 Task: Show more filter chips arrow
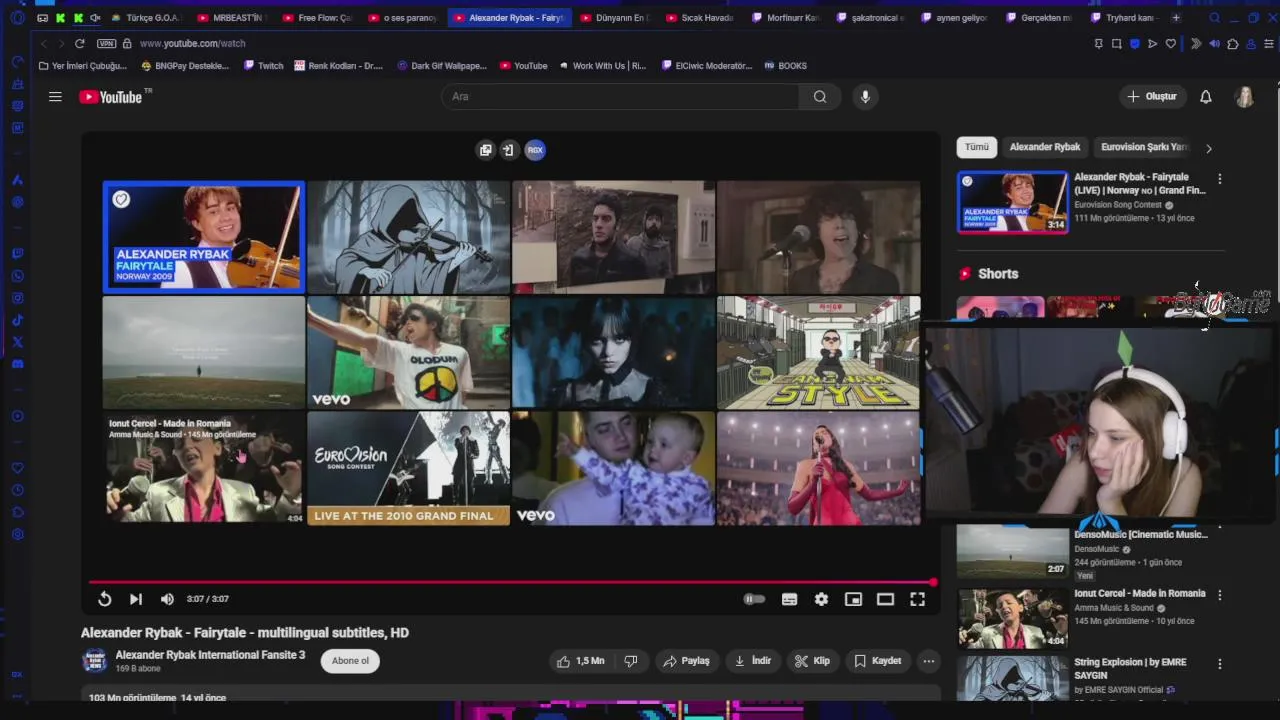pyautogui.click(x=1208, y=148)
